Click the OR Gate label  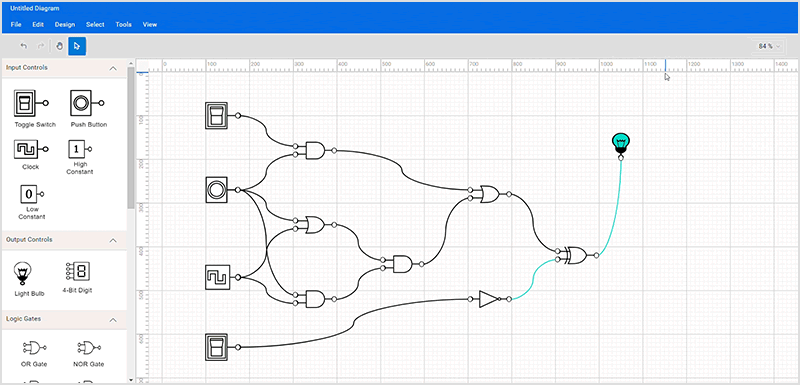click(x=35, y=364)
